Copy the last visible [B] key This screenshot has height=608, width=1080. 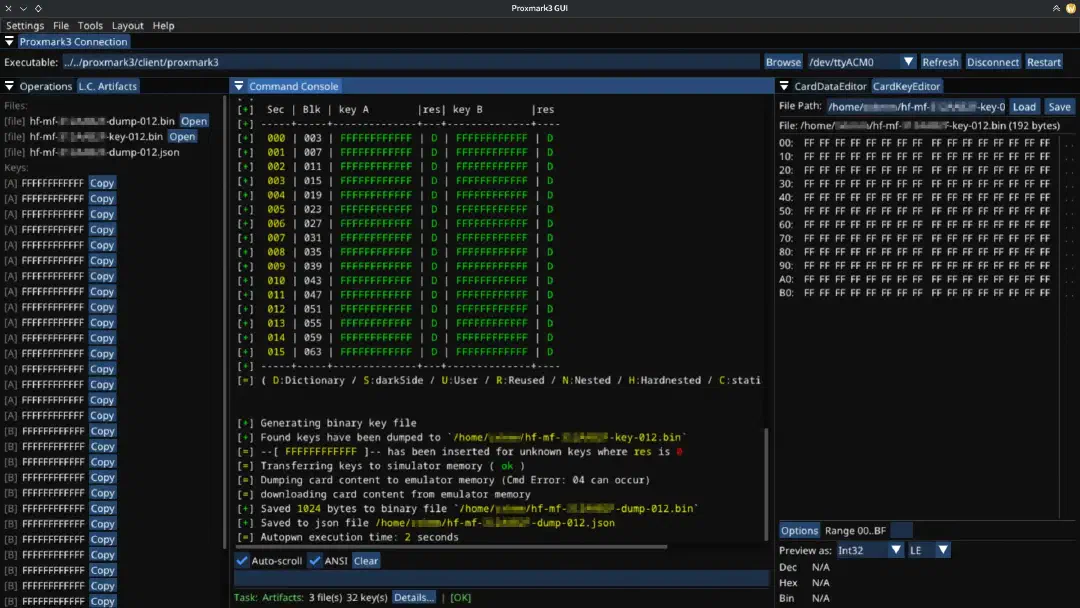tap(103, 601)
